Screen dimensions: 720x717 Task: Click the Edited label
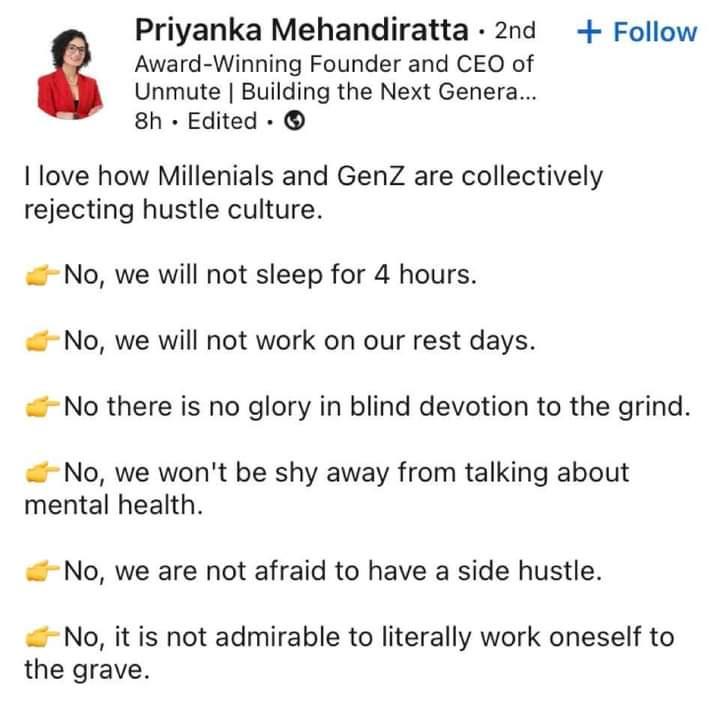click(222, 122)
